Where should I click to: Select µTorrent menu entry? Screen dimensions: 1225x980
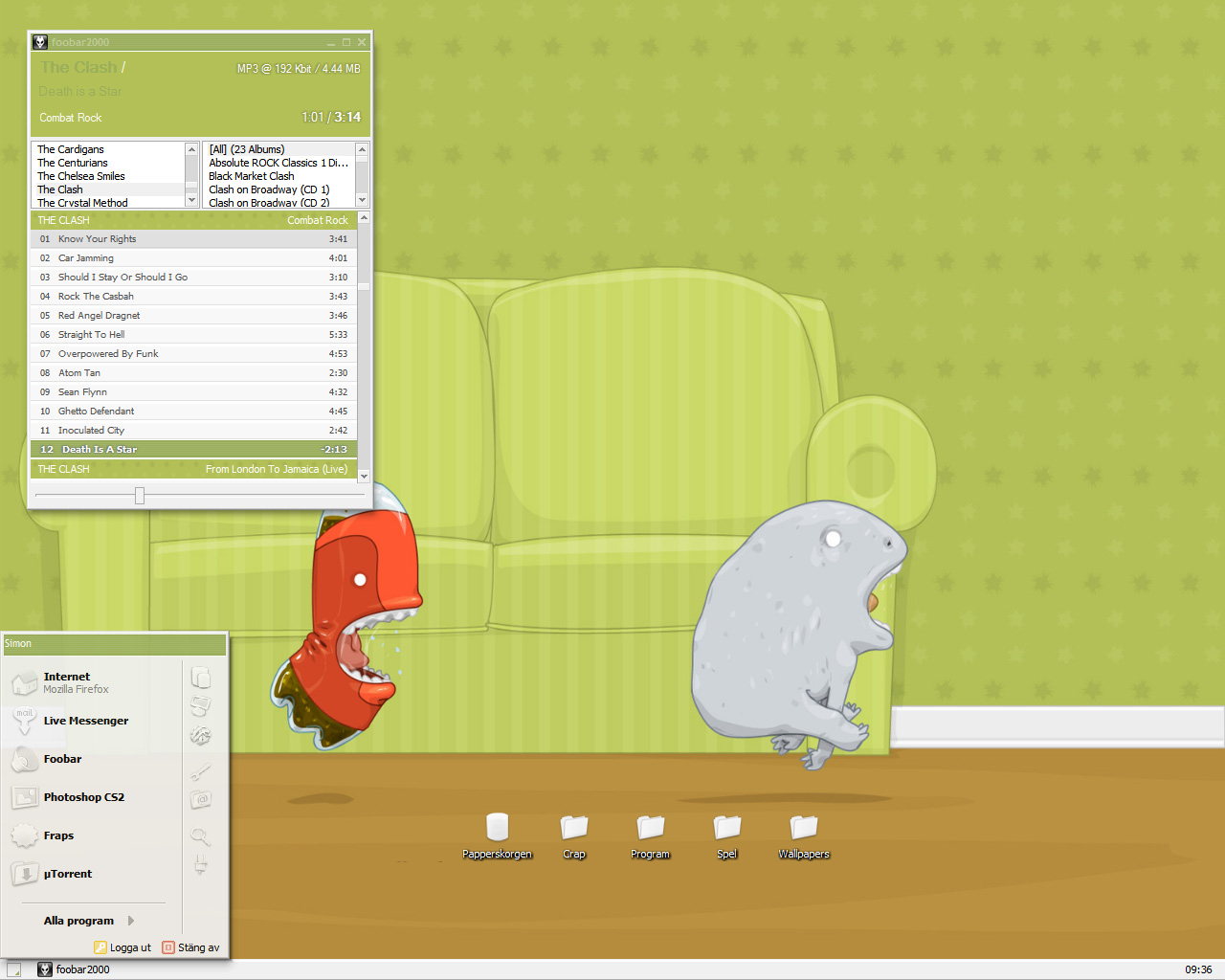(94, 874)
